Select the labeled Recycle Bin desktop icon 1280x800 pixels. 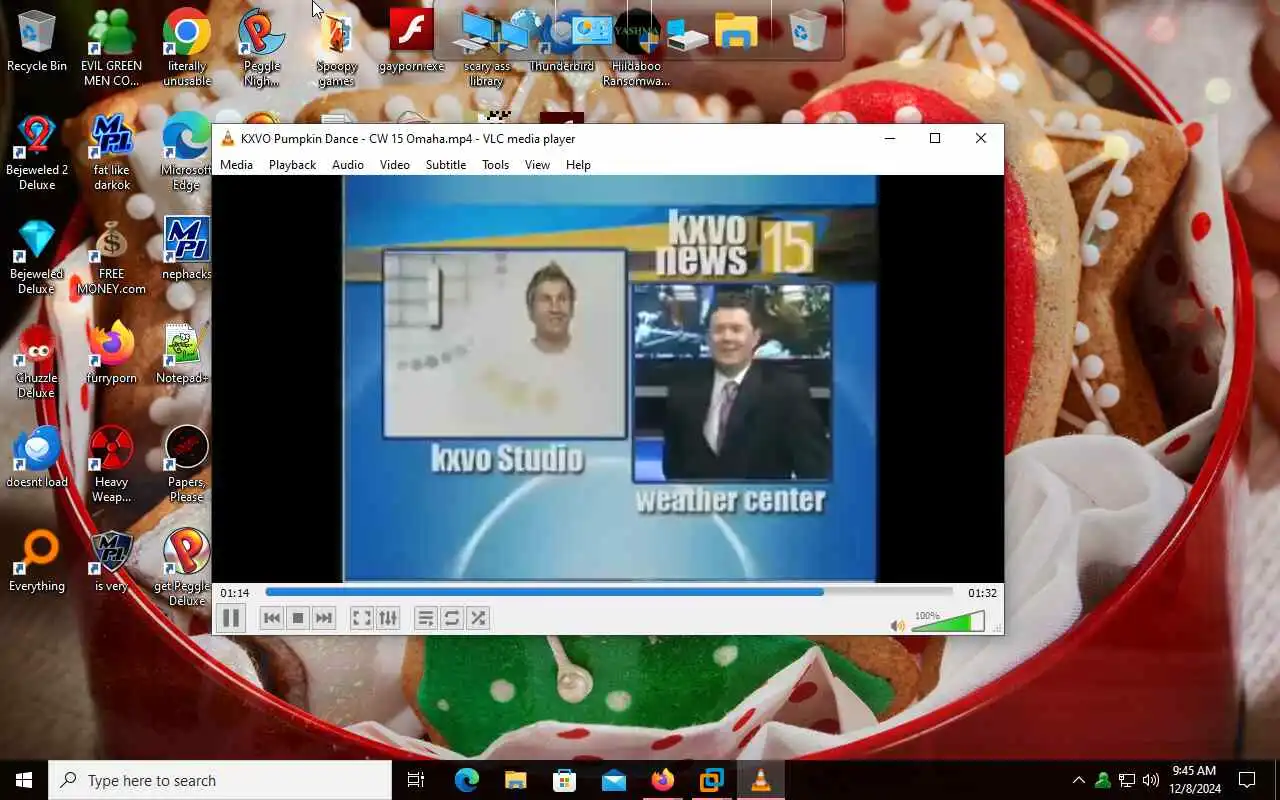coord(37,42)
